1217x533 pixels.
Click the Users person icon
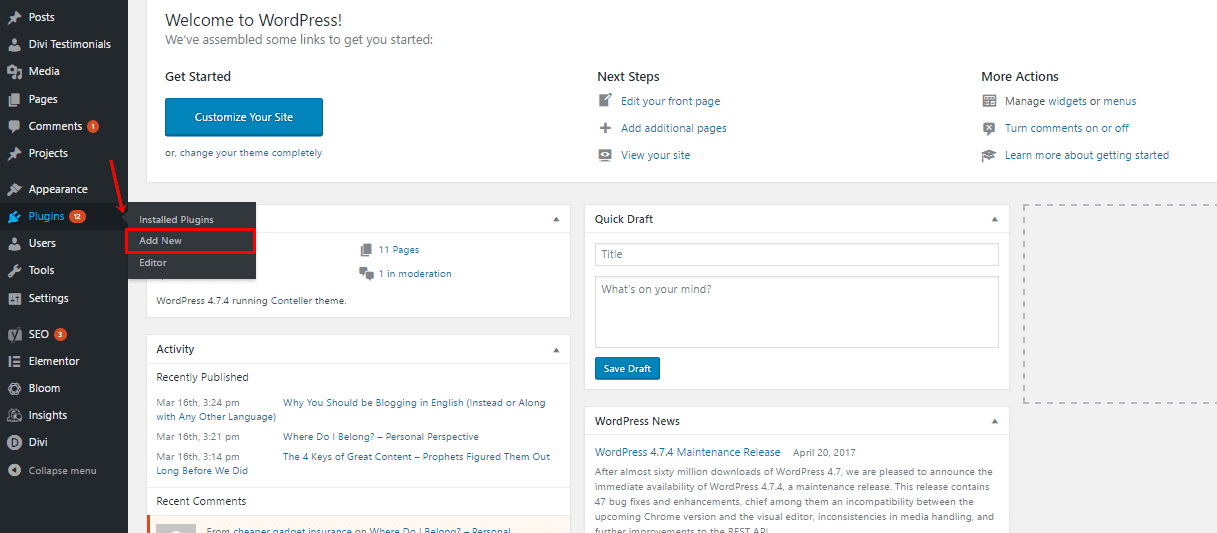tap(14, 243)
